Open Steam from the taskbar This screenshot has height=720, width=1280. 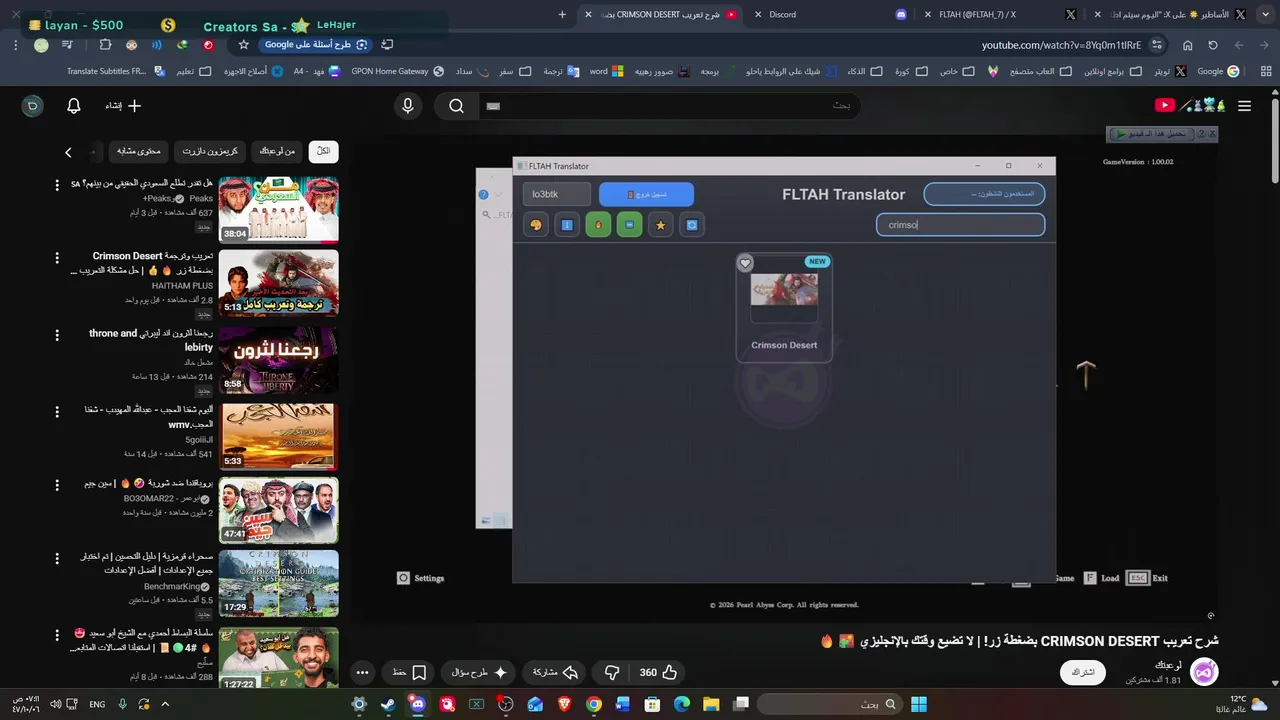click(x=388, y=704)
